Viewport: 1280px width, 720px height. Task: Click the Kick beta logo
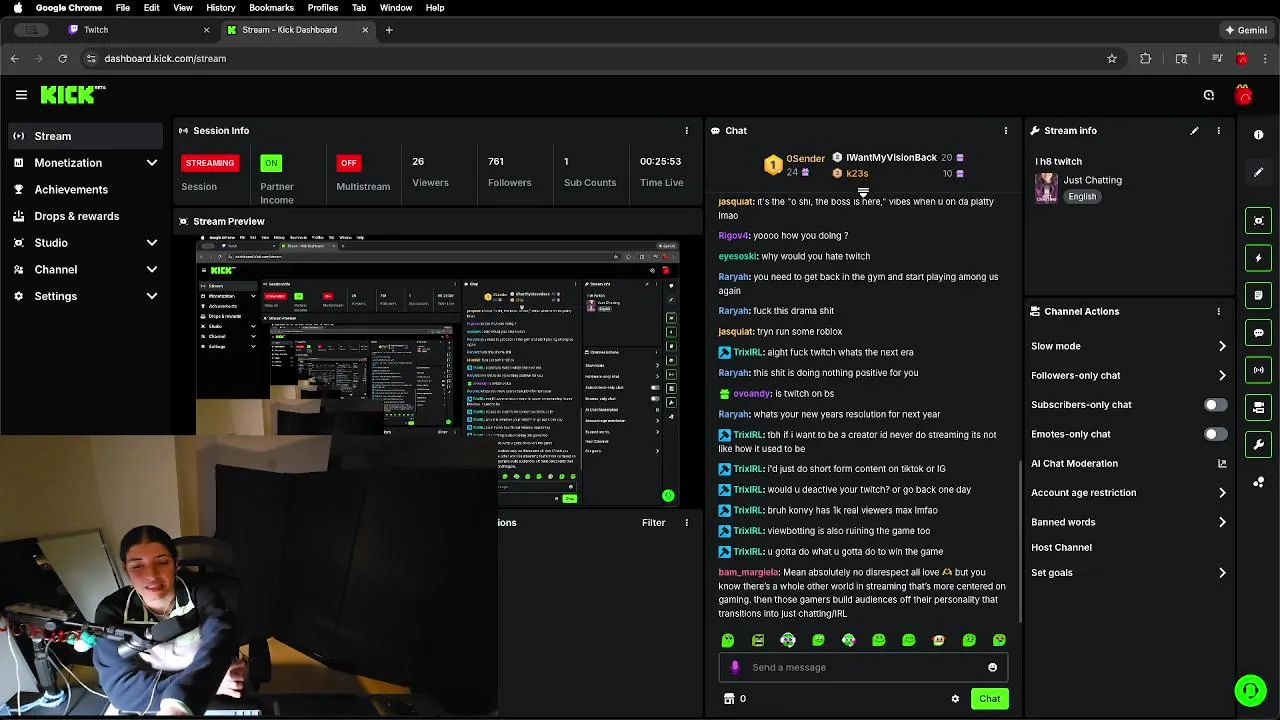pyautogui.click(x=73, y=95)
